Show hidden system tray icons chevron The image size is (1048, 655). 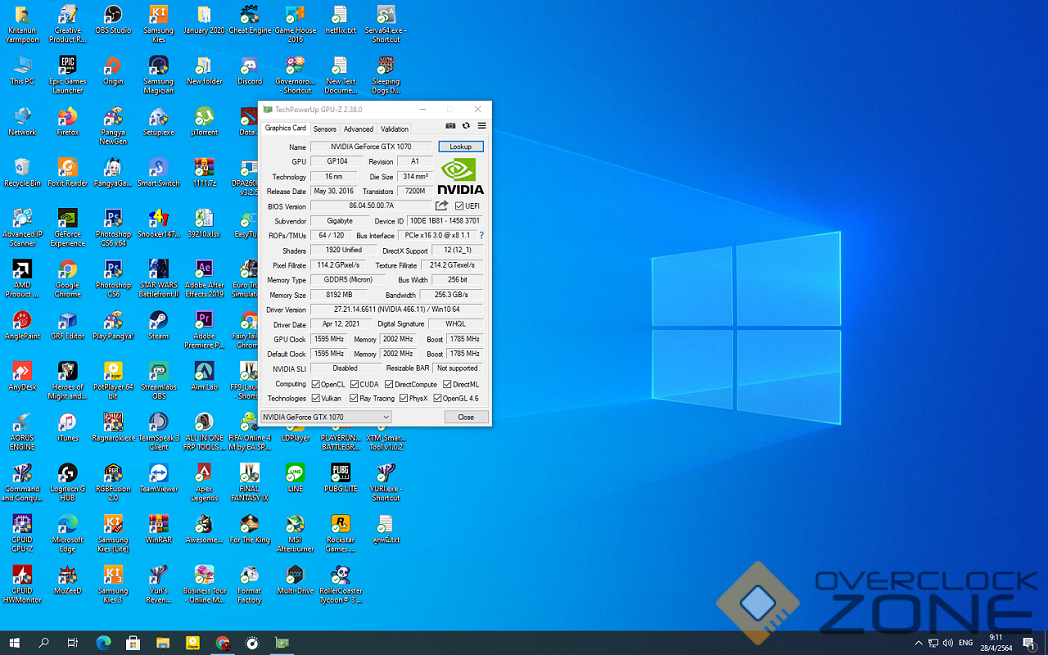918,643
